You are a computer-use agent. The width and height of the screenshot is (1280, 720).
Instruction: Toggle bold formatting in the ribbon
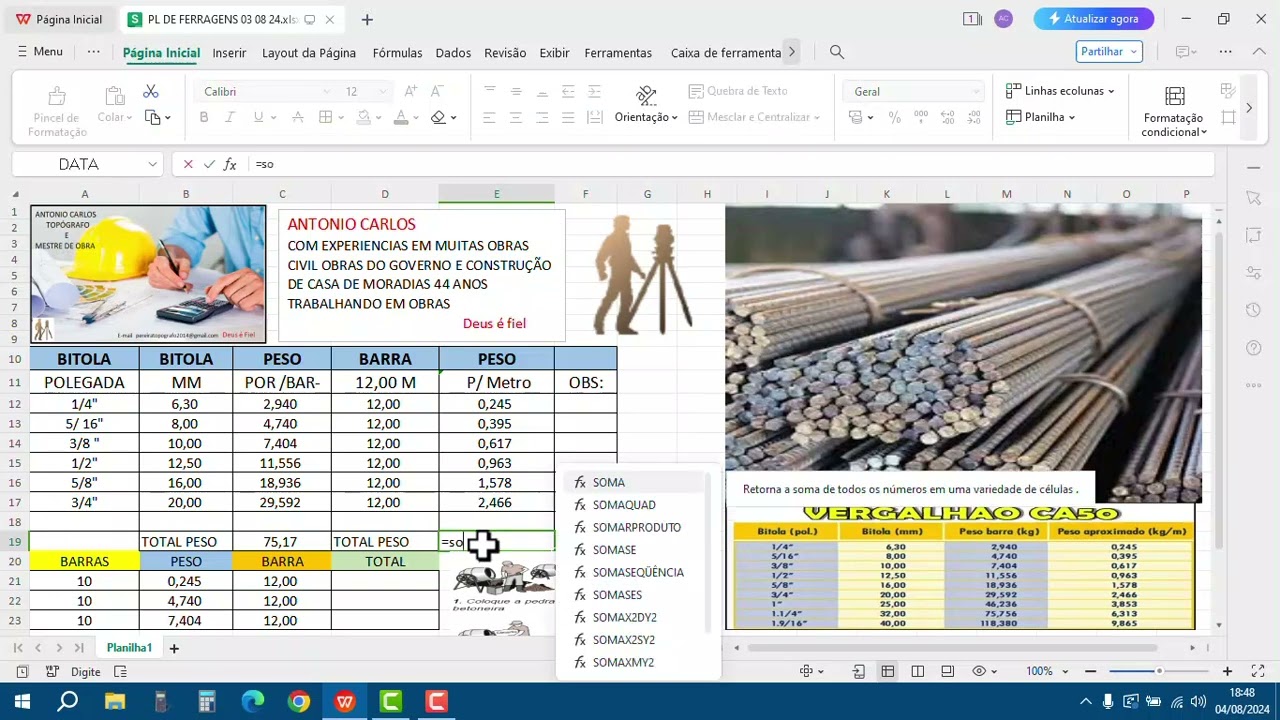coord(204,117)
